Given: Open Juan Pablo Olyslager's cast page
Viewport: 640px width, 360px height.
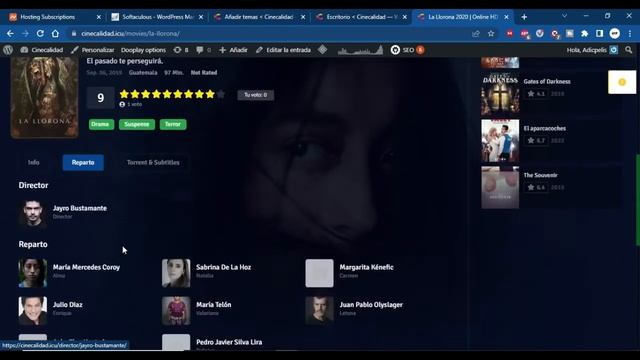Looking at the screenshot, I should [x=371, y=305].
